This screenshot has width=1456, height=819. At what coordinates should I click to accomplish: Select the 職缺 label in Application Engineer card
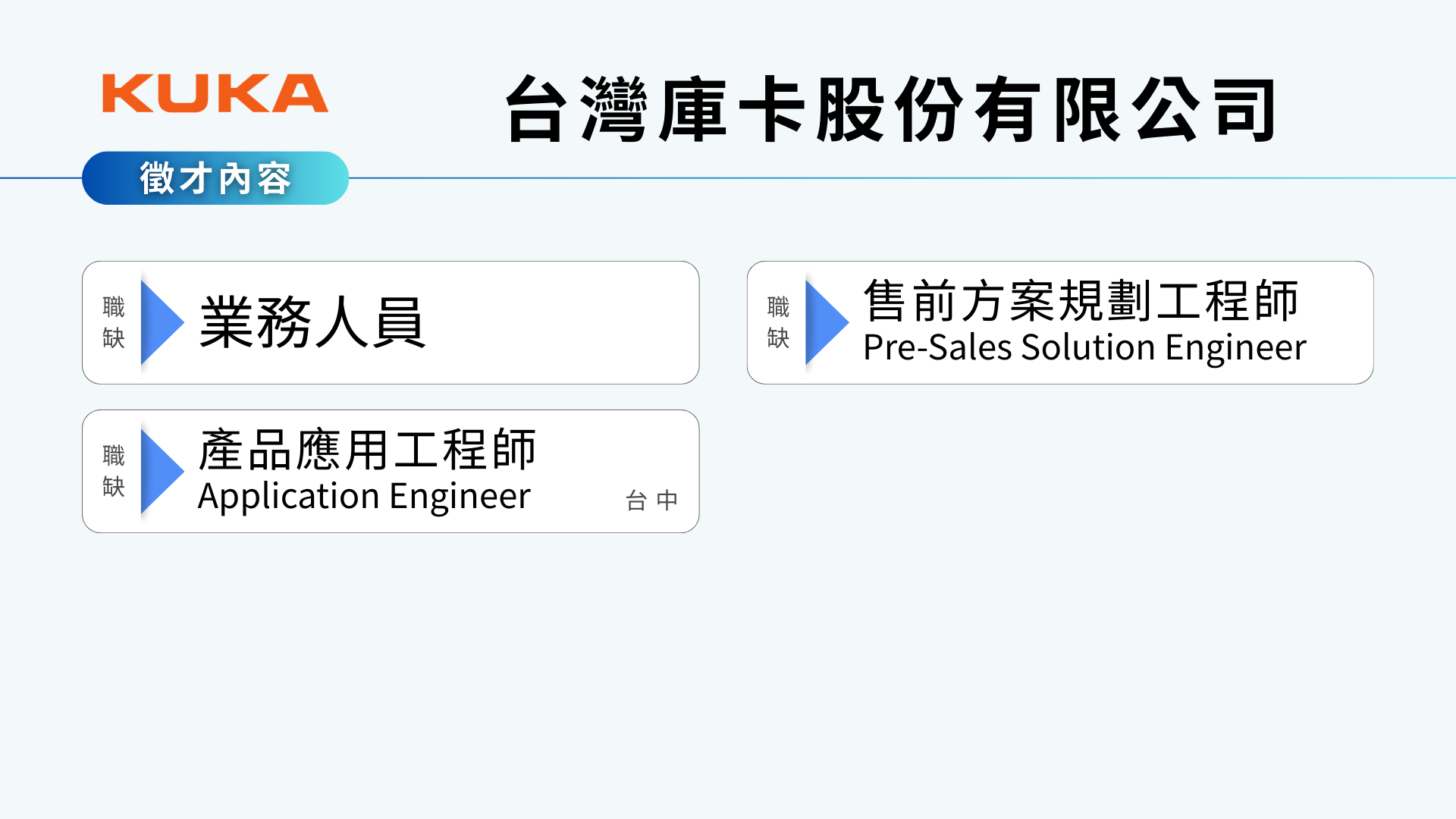coord(114,471)
